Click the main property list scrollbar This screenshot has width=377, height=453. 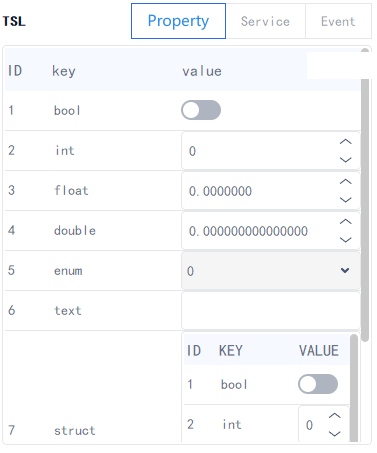[x=365, y=195]
